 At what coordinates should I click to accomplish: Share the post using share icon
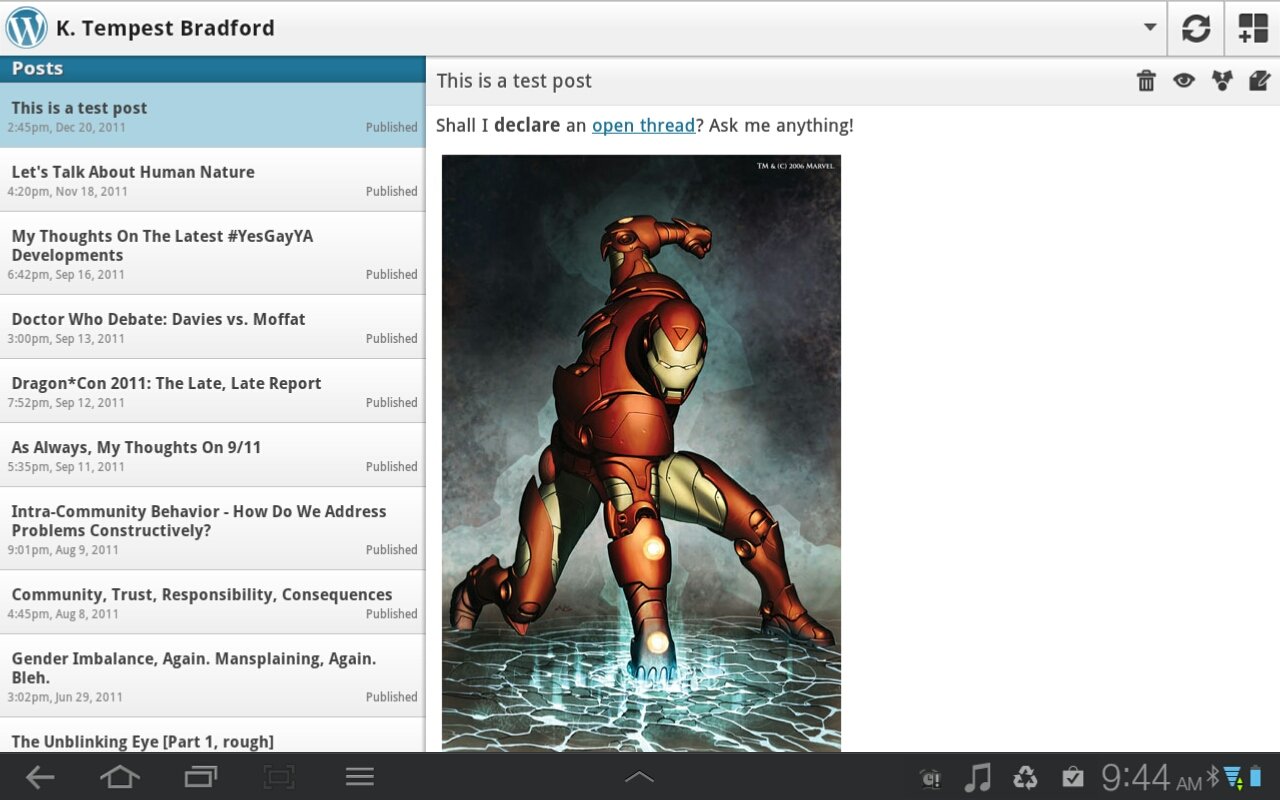(1222, 81)
